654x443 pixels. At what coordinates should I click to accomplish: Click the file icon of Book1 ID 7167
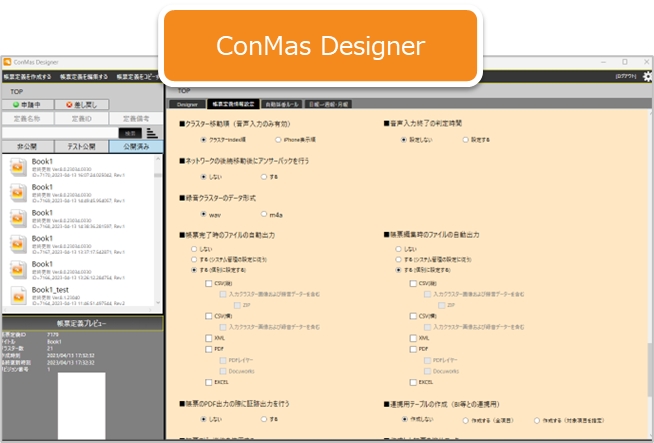point(18,244)
